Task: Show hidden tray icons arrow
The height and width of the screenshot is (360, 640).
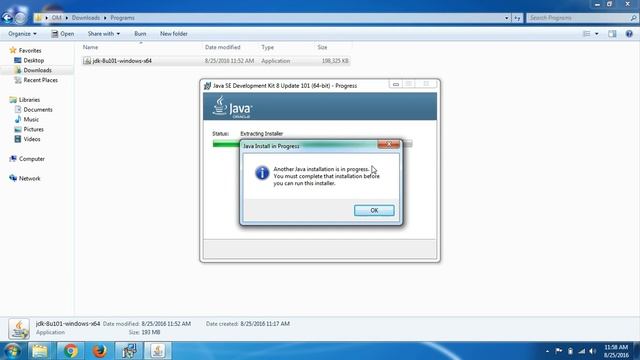Action: (x=547, y=351)
